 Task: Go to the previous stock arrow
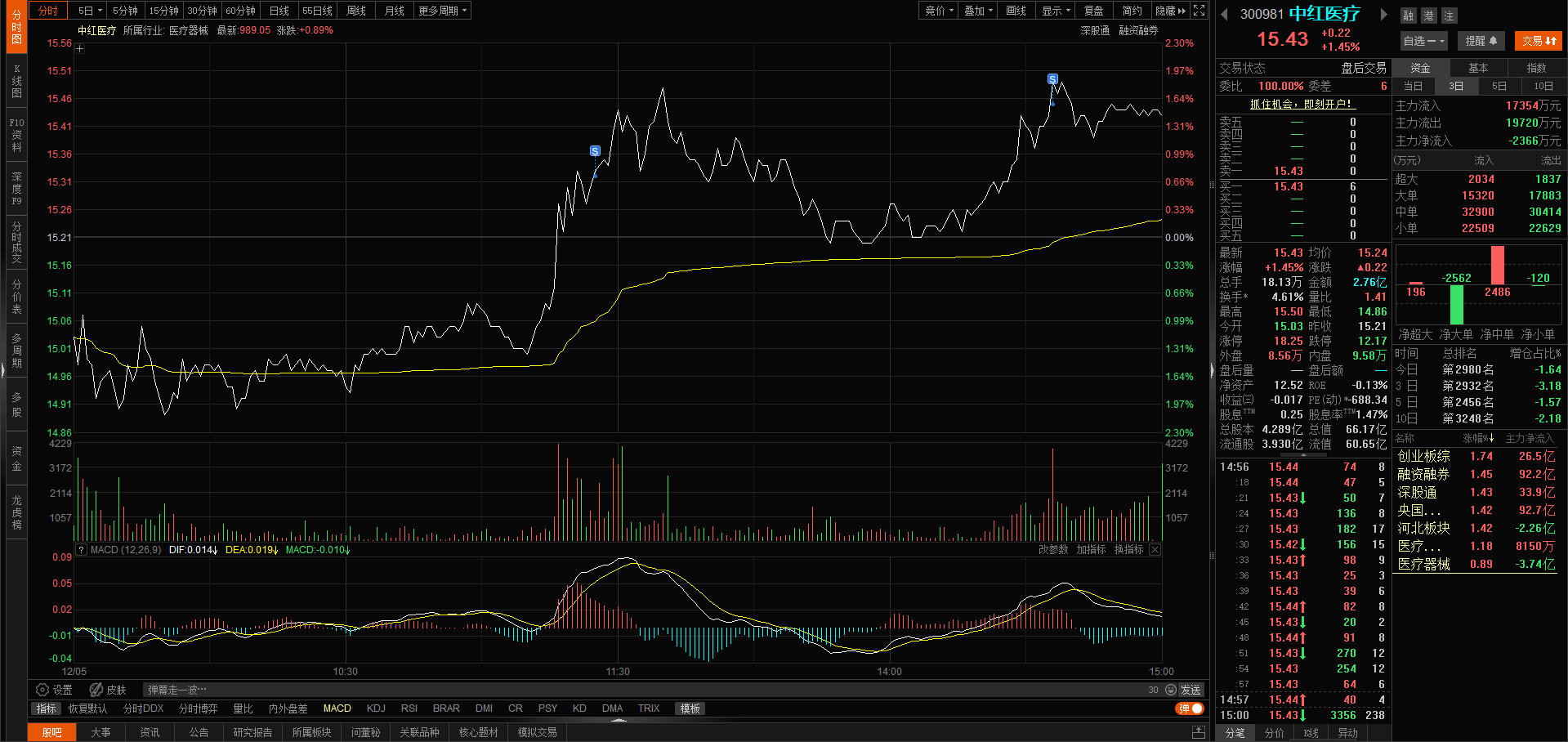[x=1224, y=15]
